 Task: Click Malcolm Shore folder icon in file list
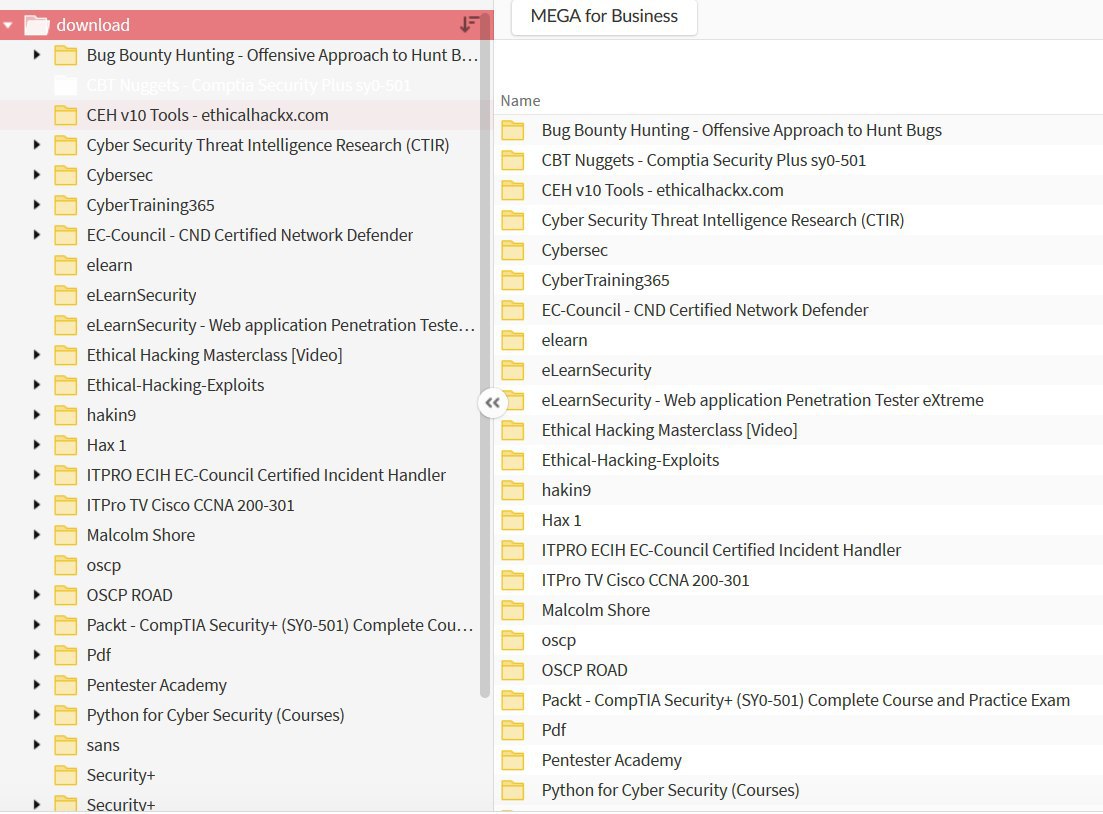click(x=513, y=610)
